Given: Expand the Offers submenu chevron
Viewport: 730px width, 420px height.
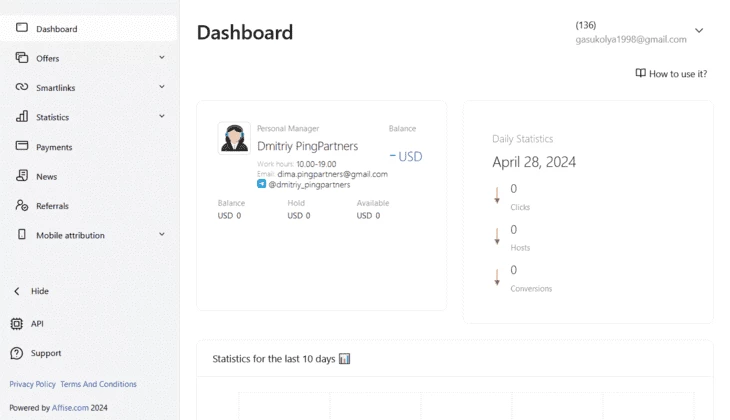Looking at the screenshot, I should (x=162, y=57).
